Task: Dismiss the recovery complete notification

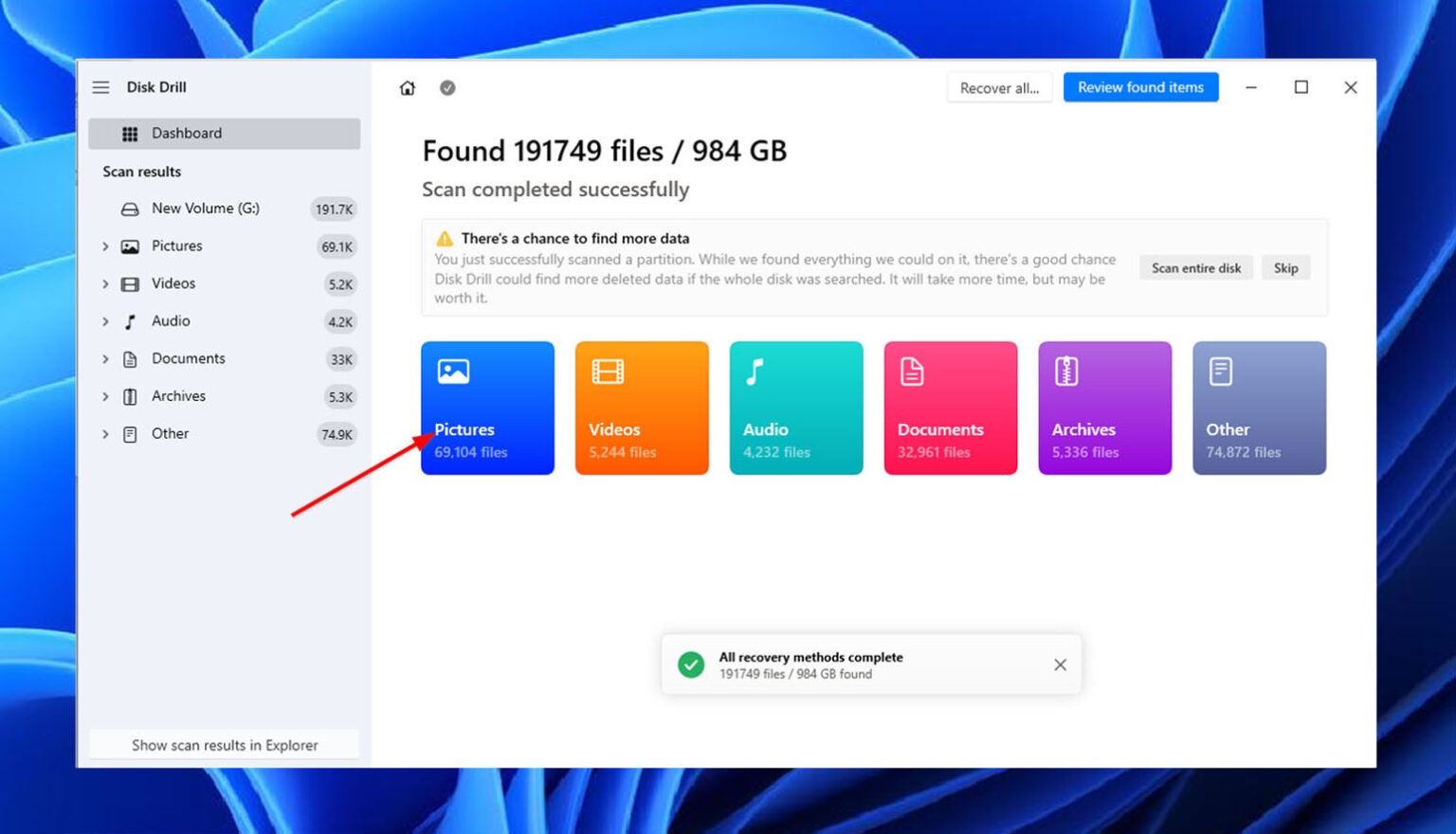Action: (1060, 664)
